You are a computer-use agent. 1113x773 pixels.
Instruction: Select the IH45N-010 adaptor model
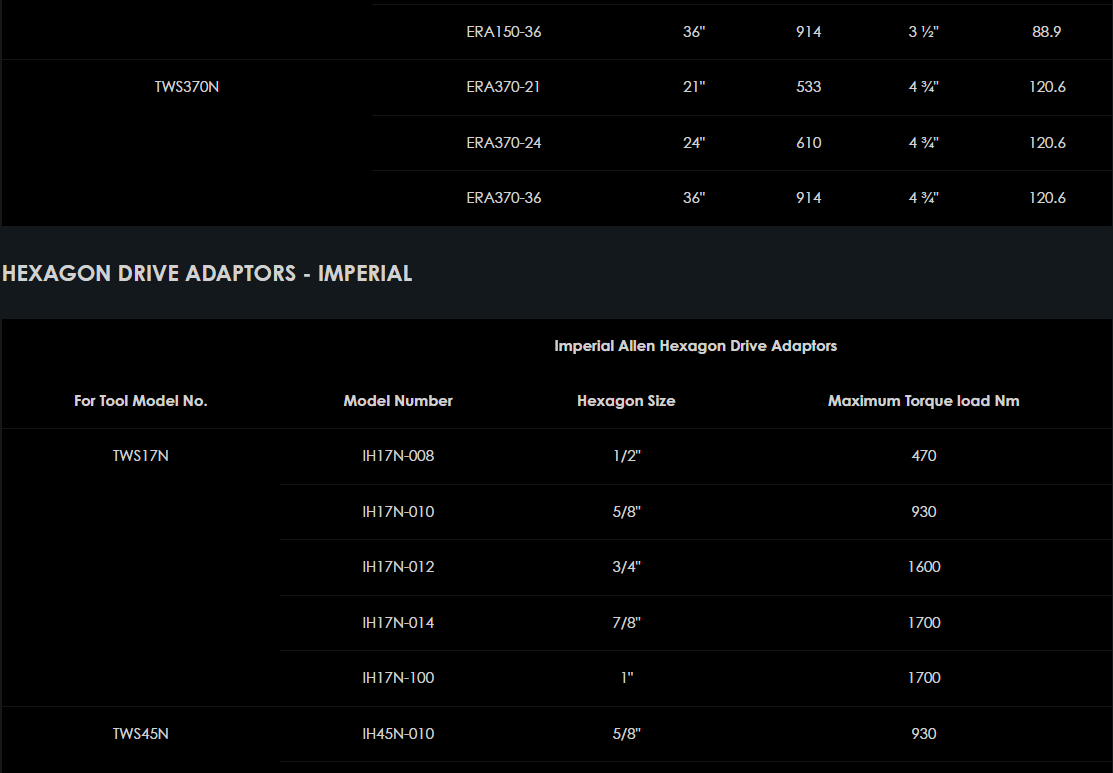398,734
